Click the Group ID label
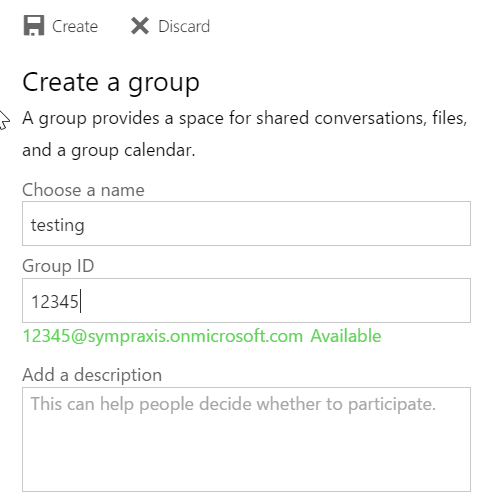The width and height of the screenshot is (489, 501). tap(58, 266)
